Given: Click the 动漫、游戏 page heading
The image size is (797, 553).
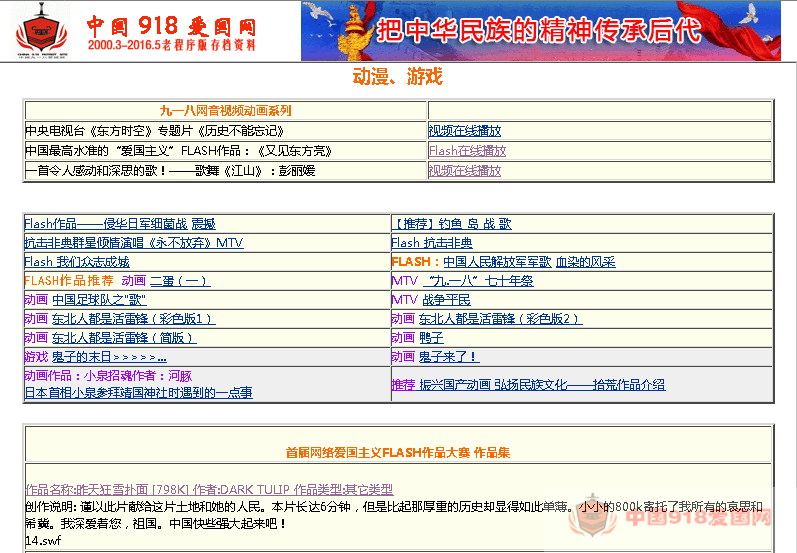Looking at the screenshot, I should pyautogui.click(x=397, y=77).
